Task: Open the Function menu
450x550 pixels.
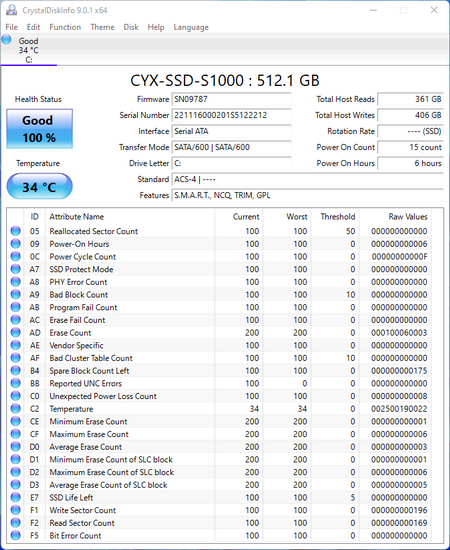Action: 65,27
